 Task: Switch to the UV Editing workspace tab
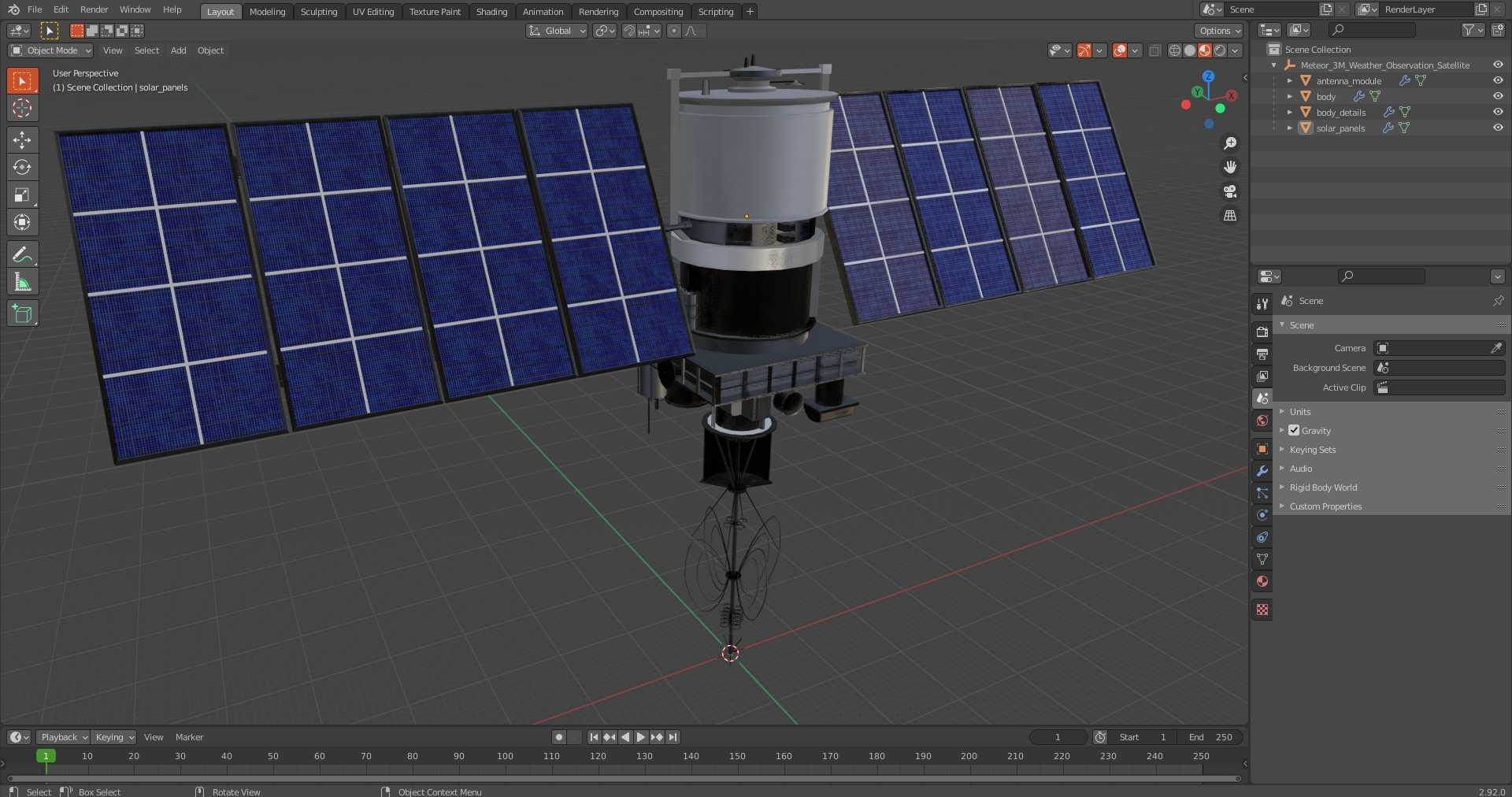coord(373,12)
